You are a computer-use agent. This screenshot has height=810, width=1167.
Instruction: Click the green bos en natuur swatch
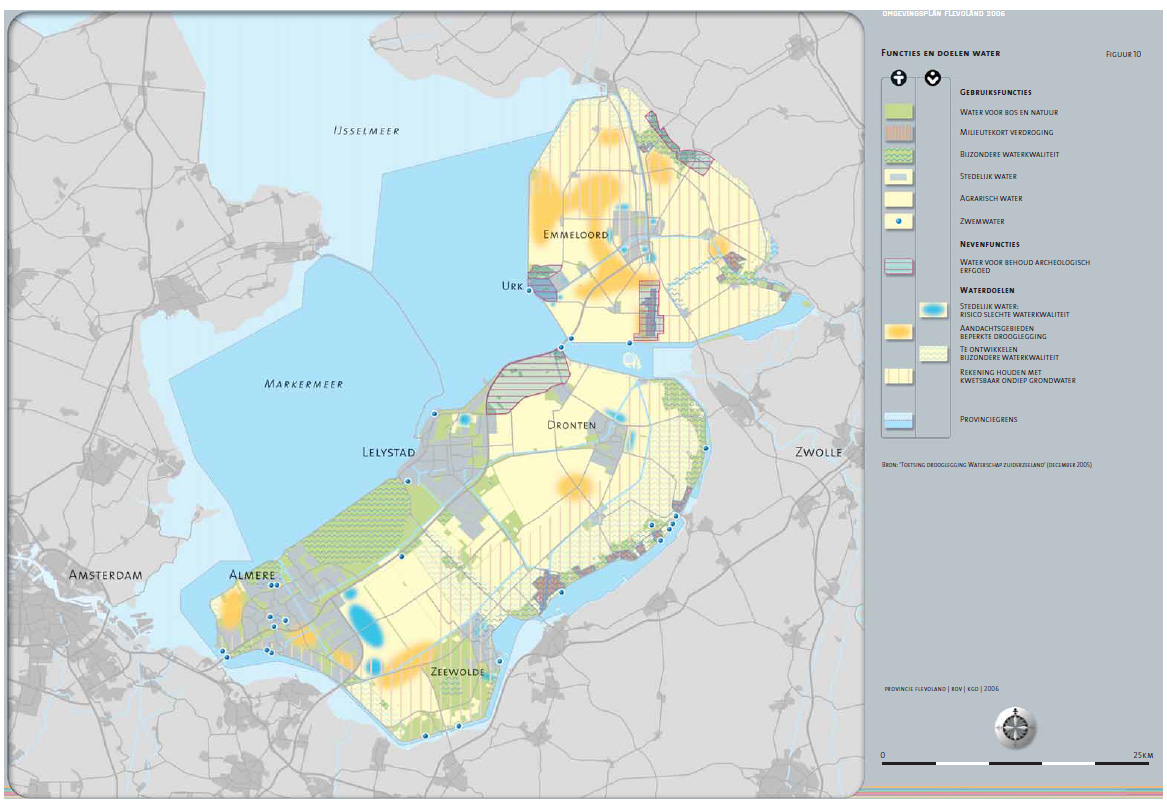coord(899,111)
